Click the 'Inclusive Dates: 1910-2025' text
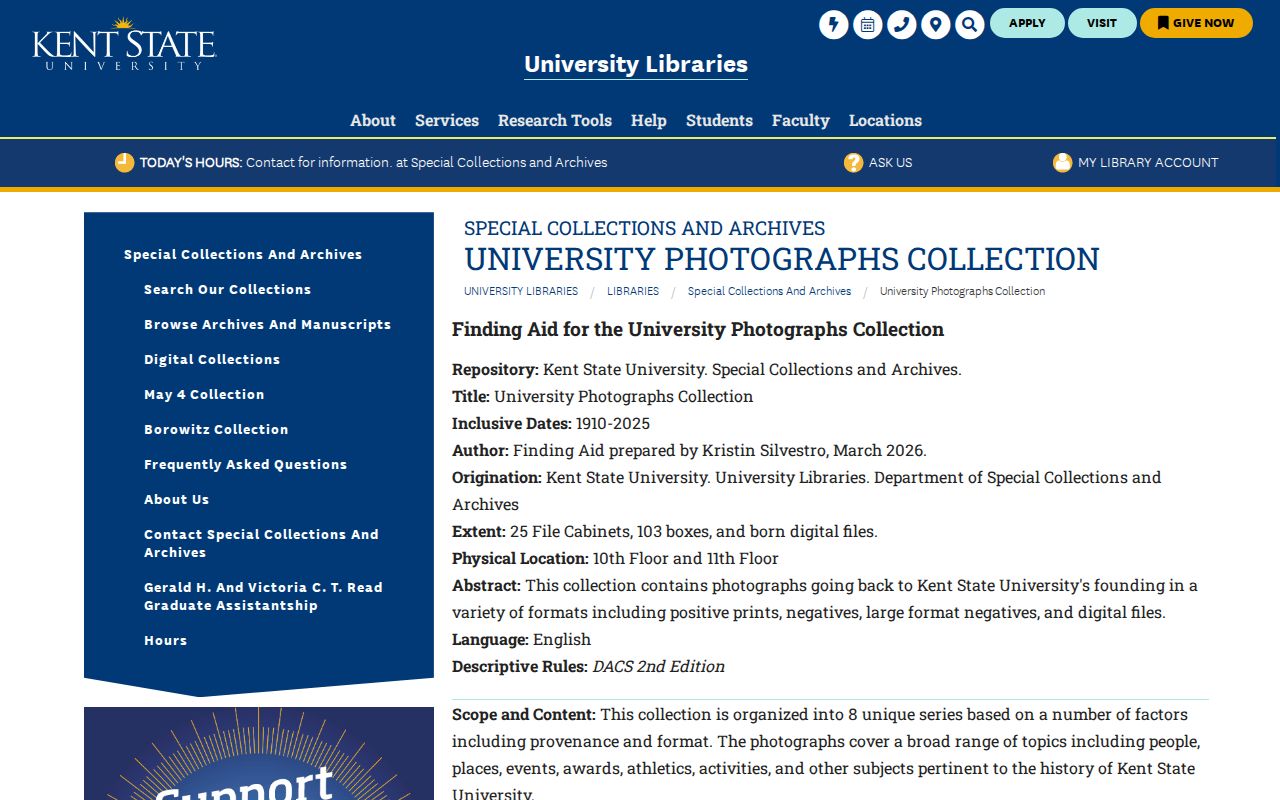This screenshot has width=1280, height=800. (x=551, y=423)
